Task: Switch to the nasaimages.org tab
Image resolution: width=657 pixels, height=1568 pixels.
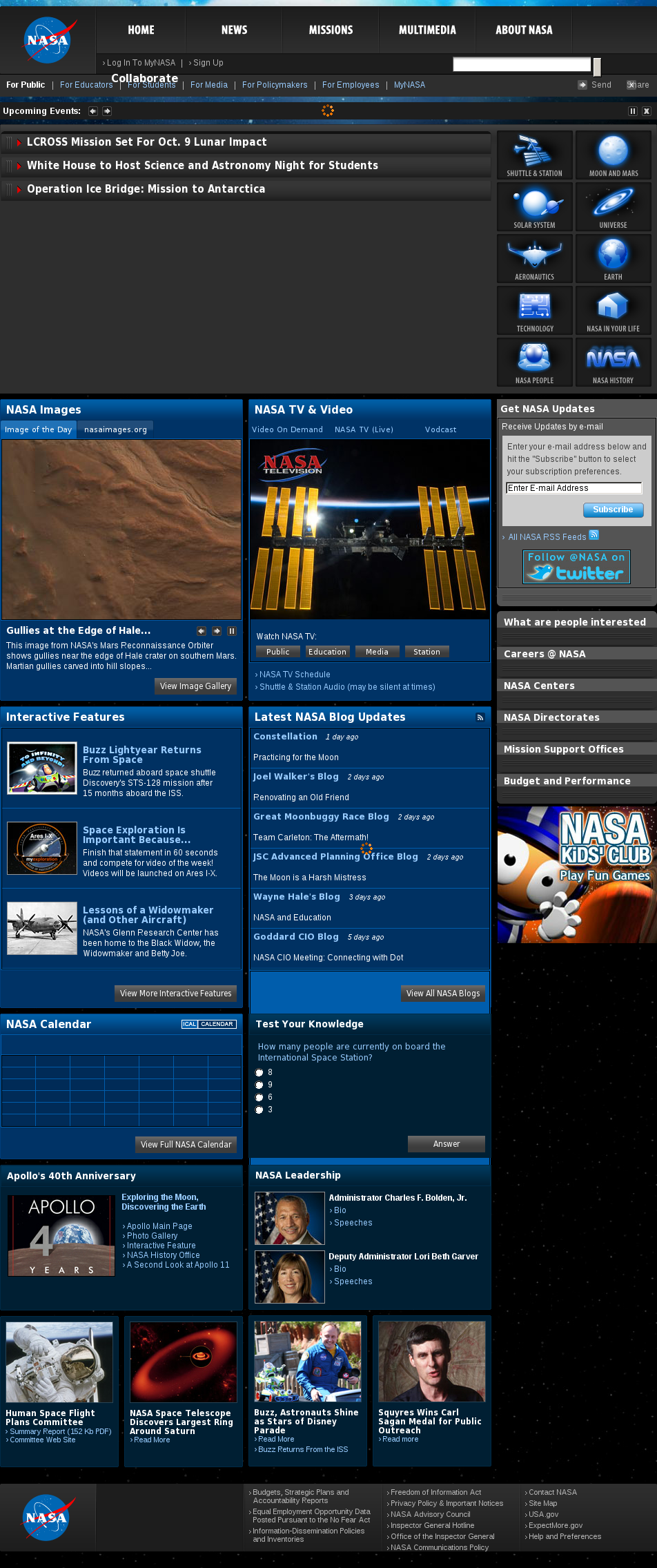Action: [x=115, y=429]
